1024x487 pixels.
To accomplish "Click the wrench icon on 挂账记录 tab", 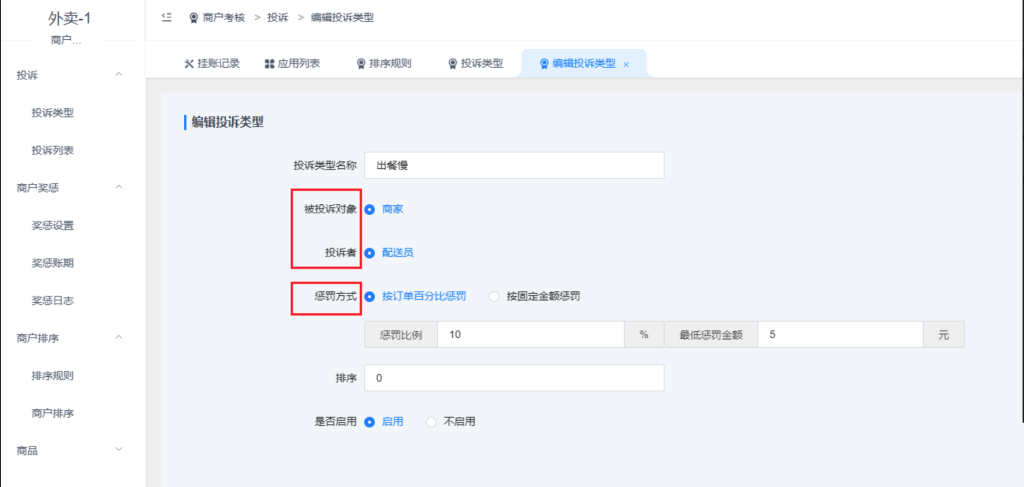I will coord(188,64).
